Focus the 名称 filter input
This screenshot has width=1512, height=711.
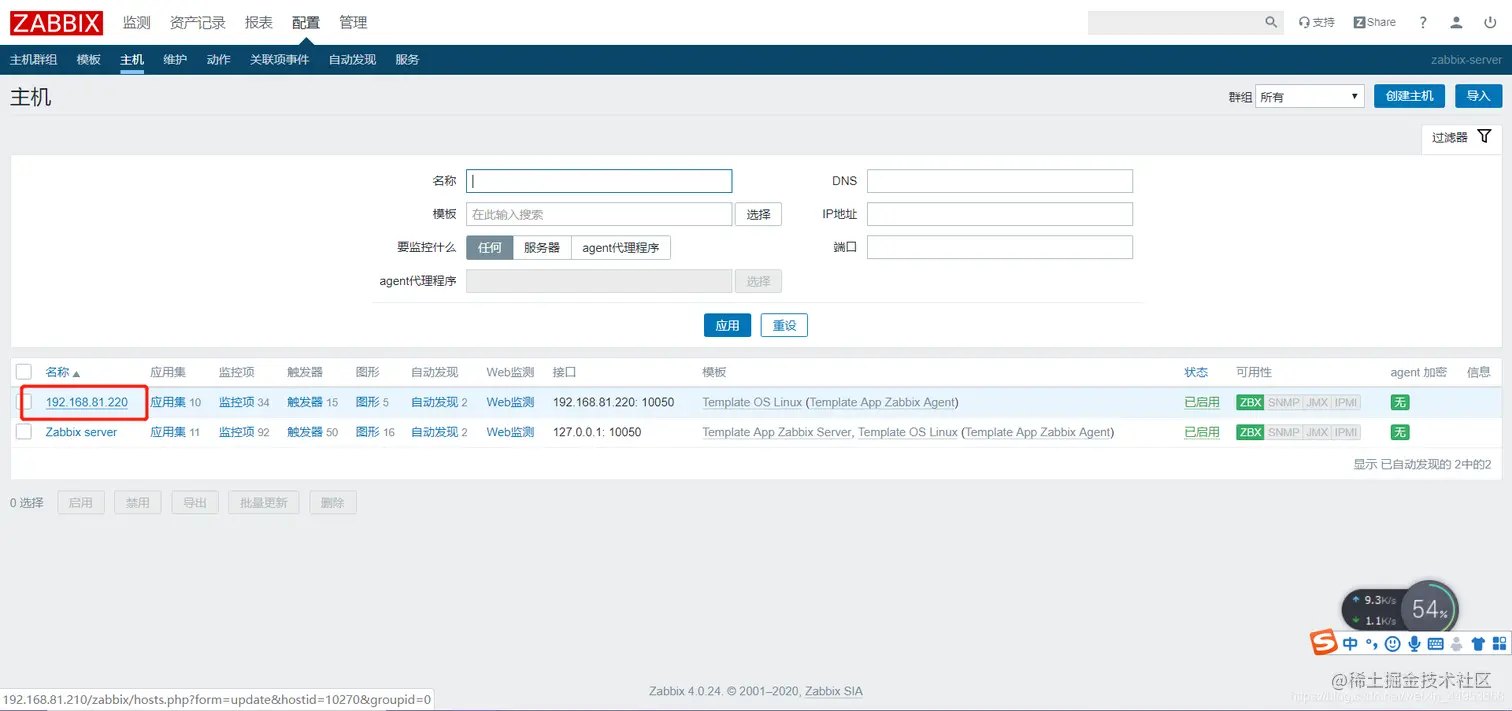click(x=599, y=181)
